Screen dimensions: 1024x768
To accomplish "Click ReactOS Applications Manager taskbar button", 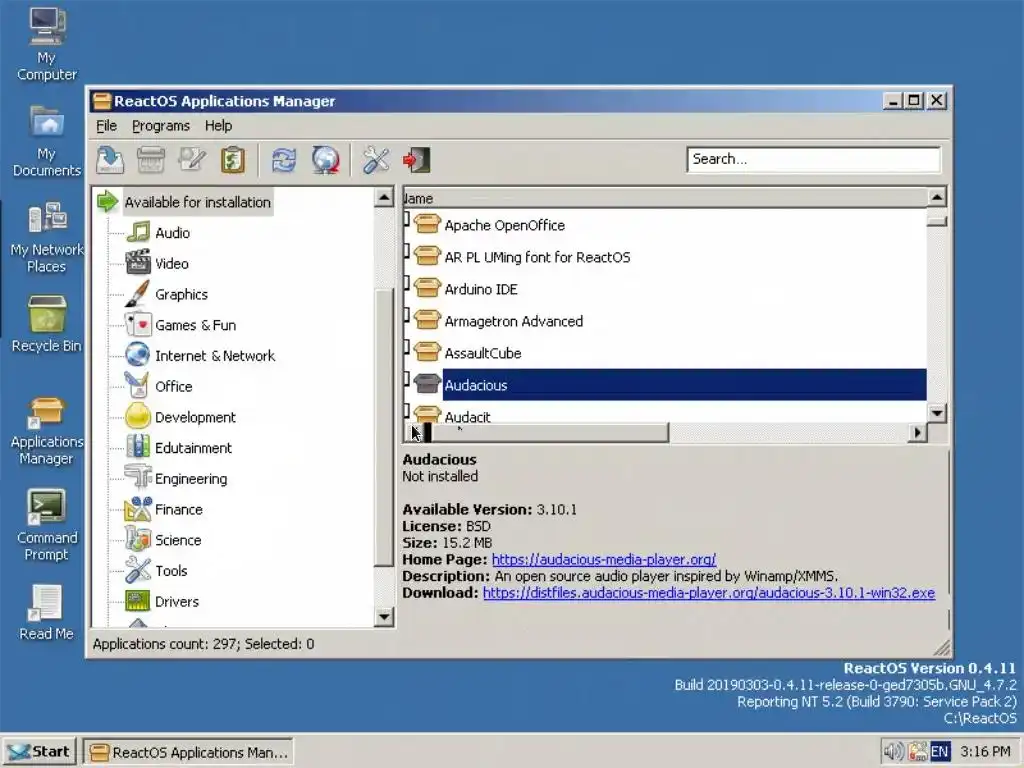I will click(188, 752).
